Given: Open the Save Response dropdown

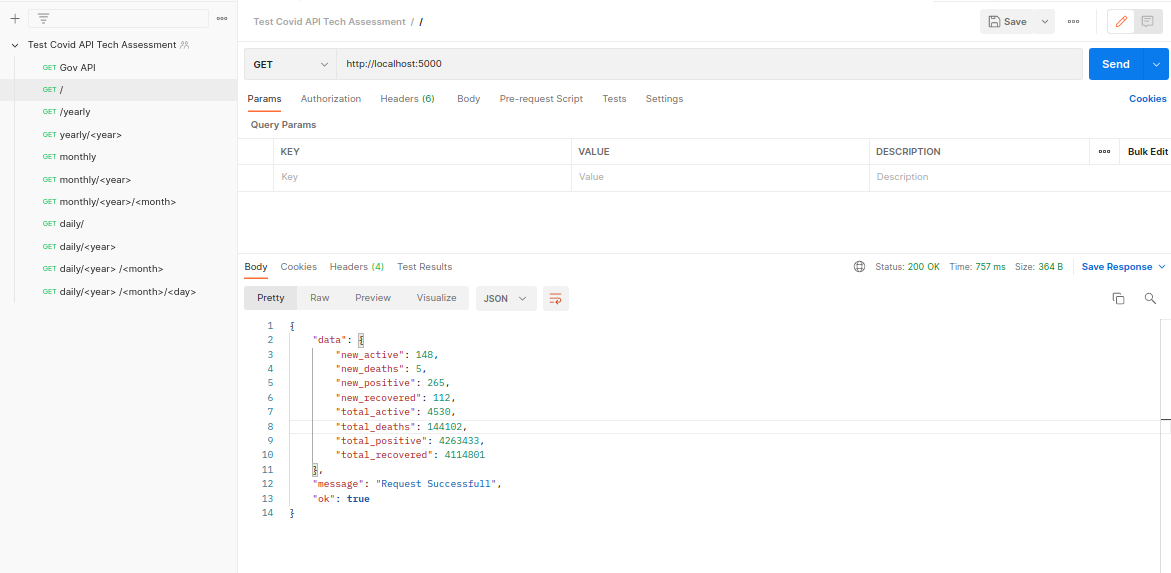Looking at the screenshot, I should click(x=1123, y=267).
